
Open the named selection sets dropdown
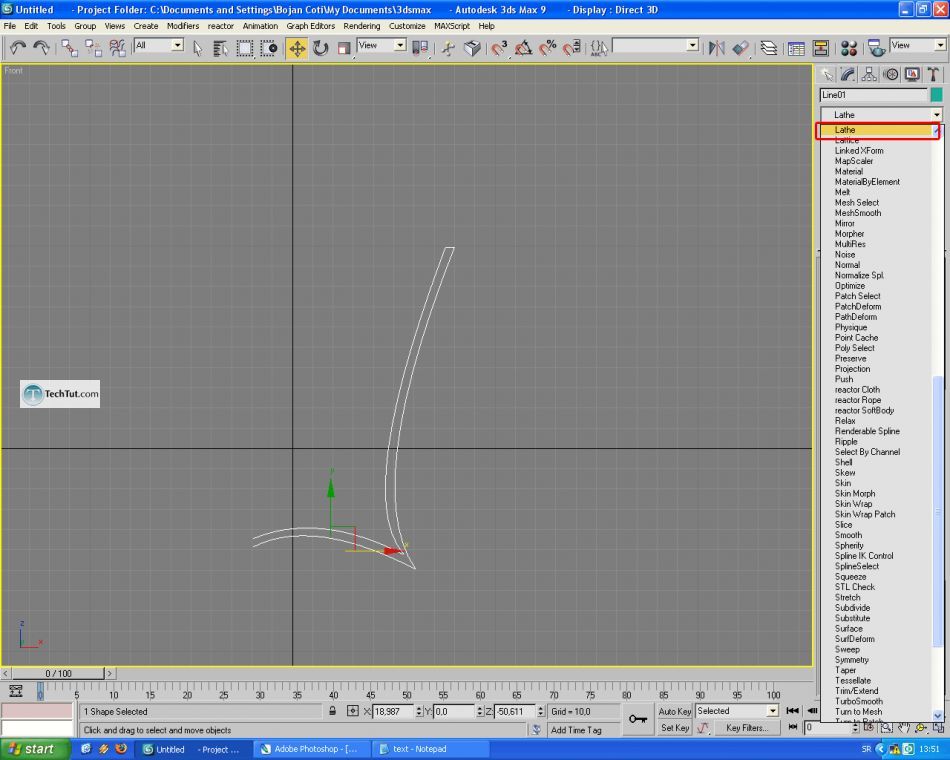[693, 45]
